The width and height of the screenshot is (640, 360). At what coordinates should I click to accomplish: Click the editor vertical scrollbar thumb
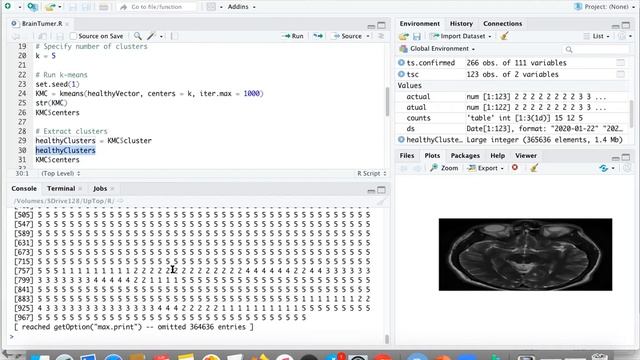coord(387,102)
